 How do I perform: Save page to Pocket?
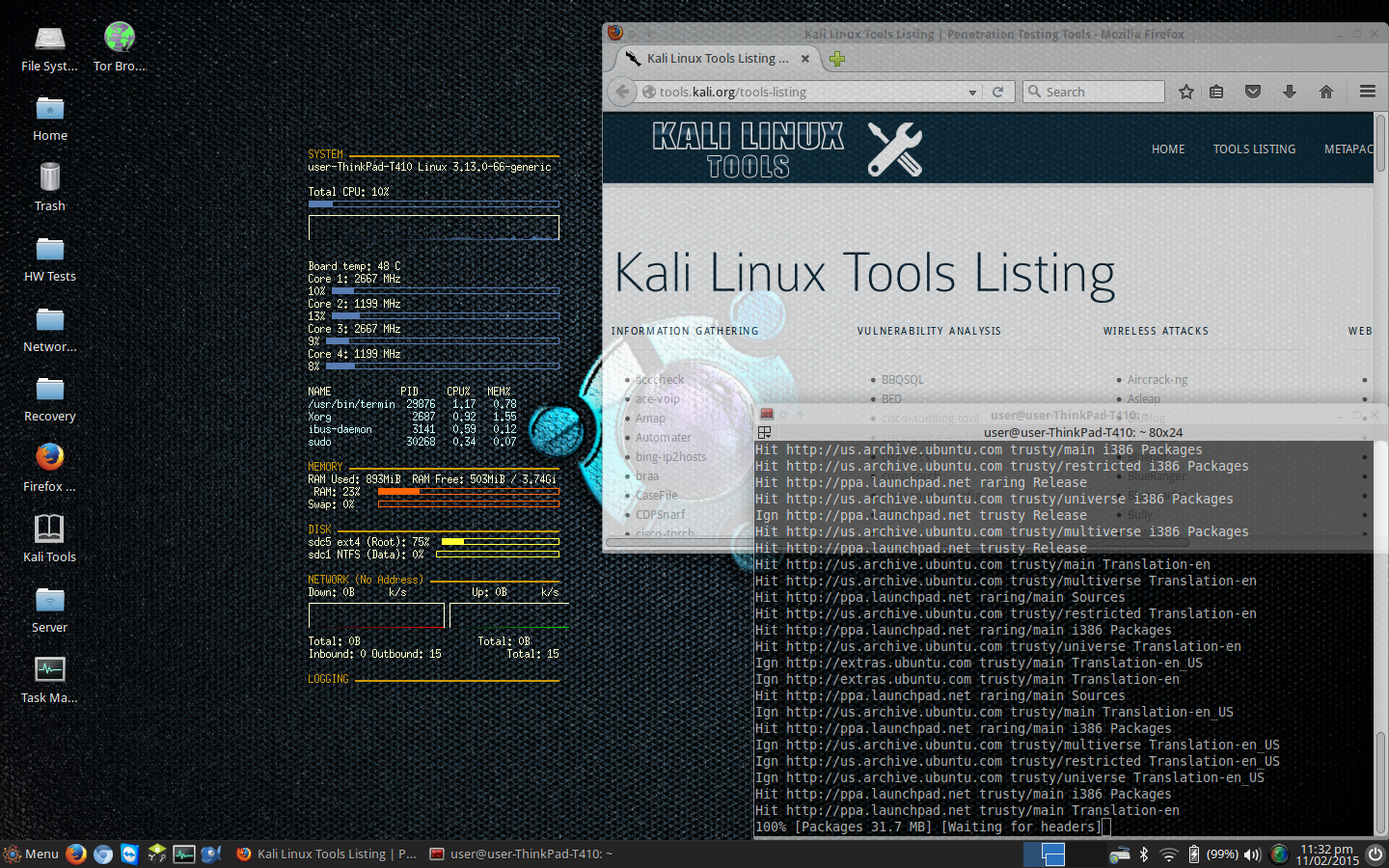[1253, 92]
